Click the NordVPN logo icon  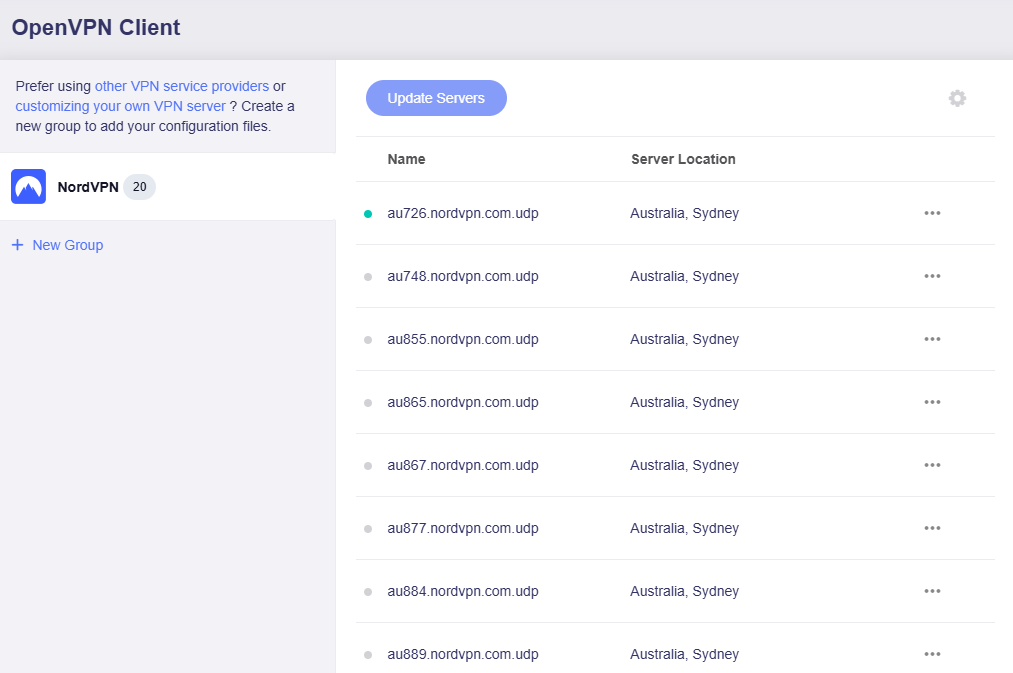coord(28,187)
